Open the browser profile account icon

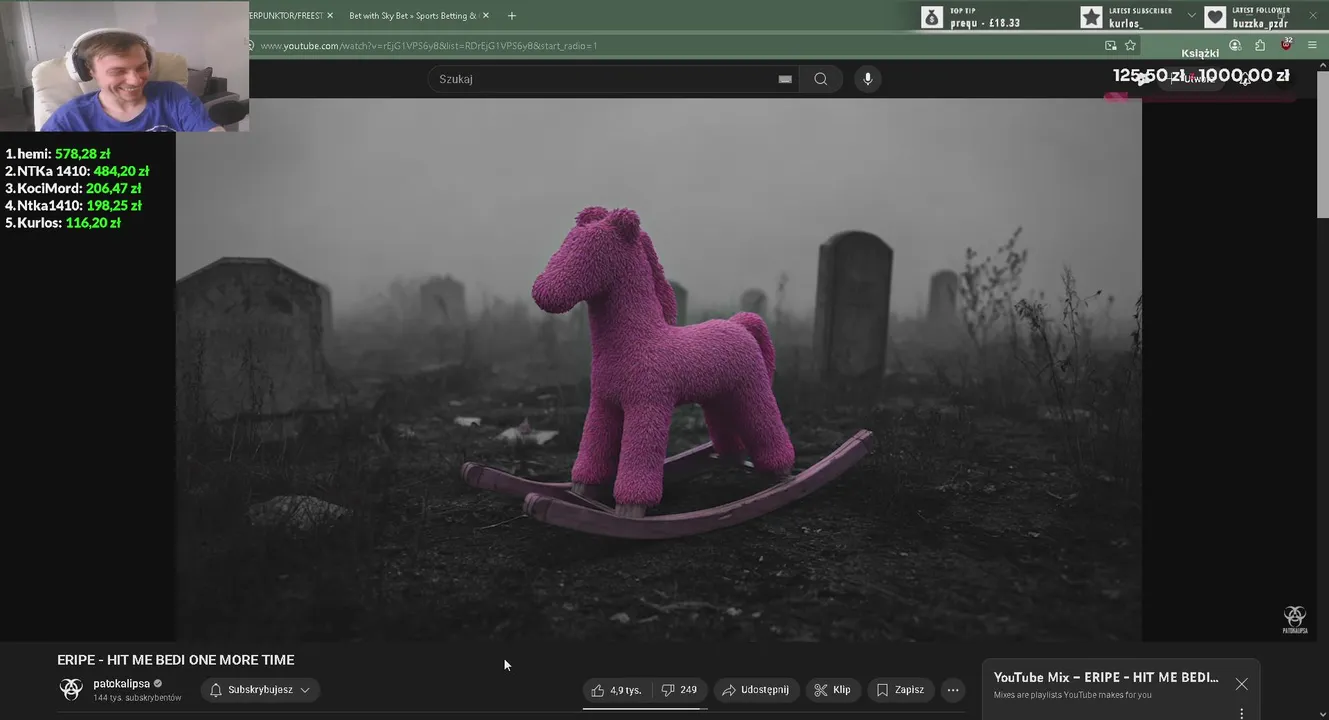coord(1235,45)
